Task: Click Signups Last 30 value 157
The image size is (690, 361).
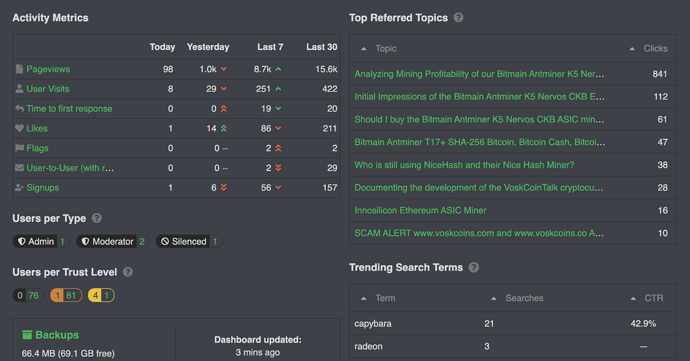Action: (x=330, y=188)
